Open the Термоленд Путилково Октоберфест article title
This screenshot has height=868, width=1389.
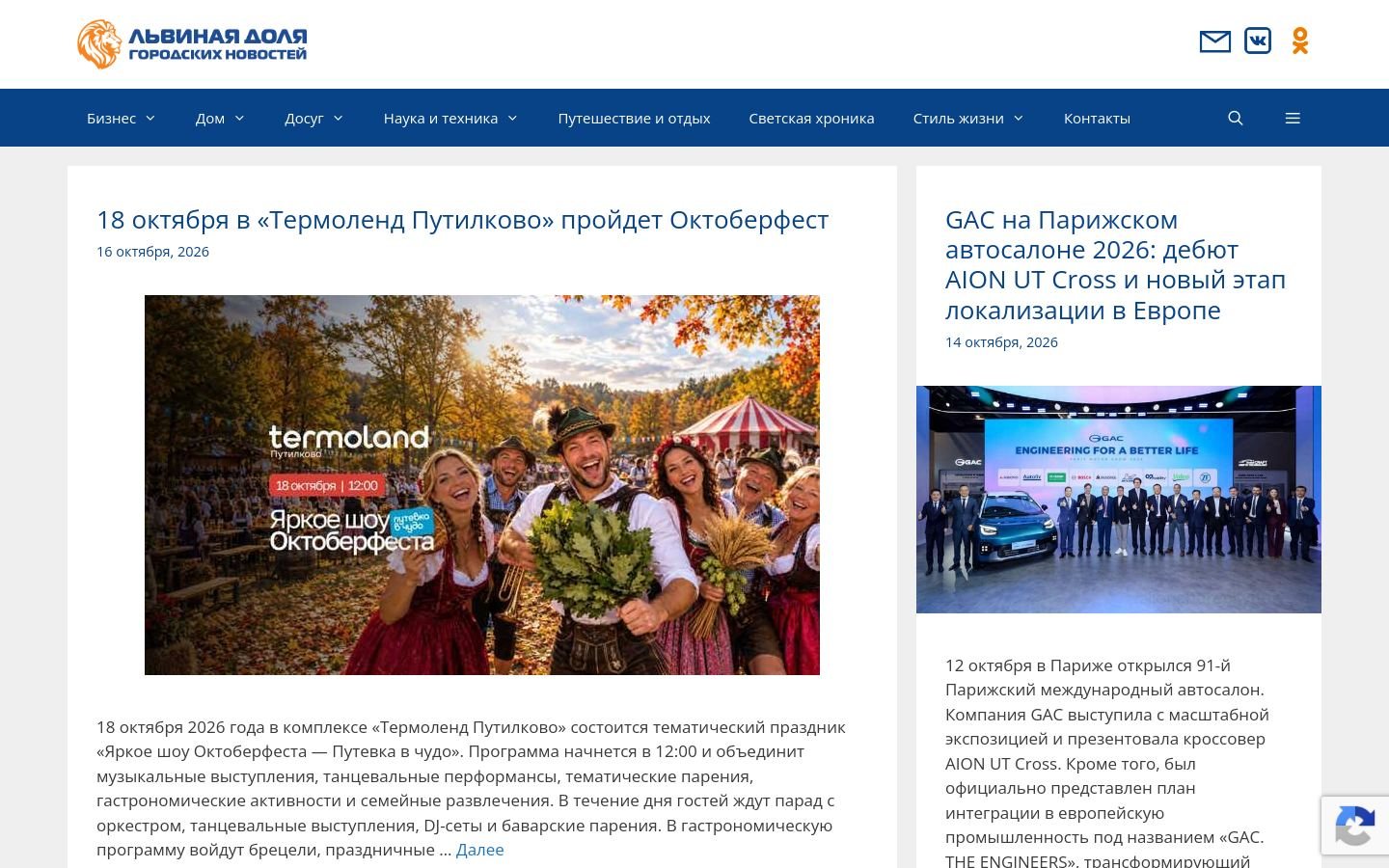[462, 220]
